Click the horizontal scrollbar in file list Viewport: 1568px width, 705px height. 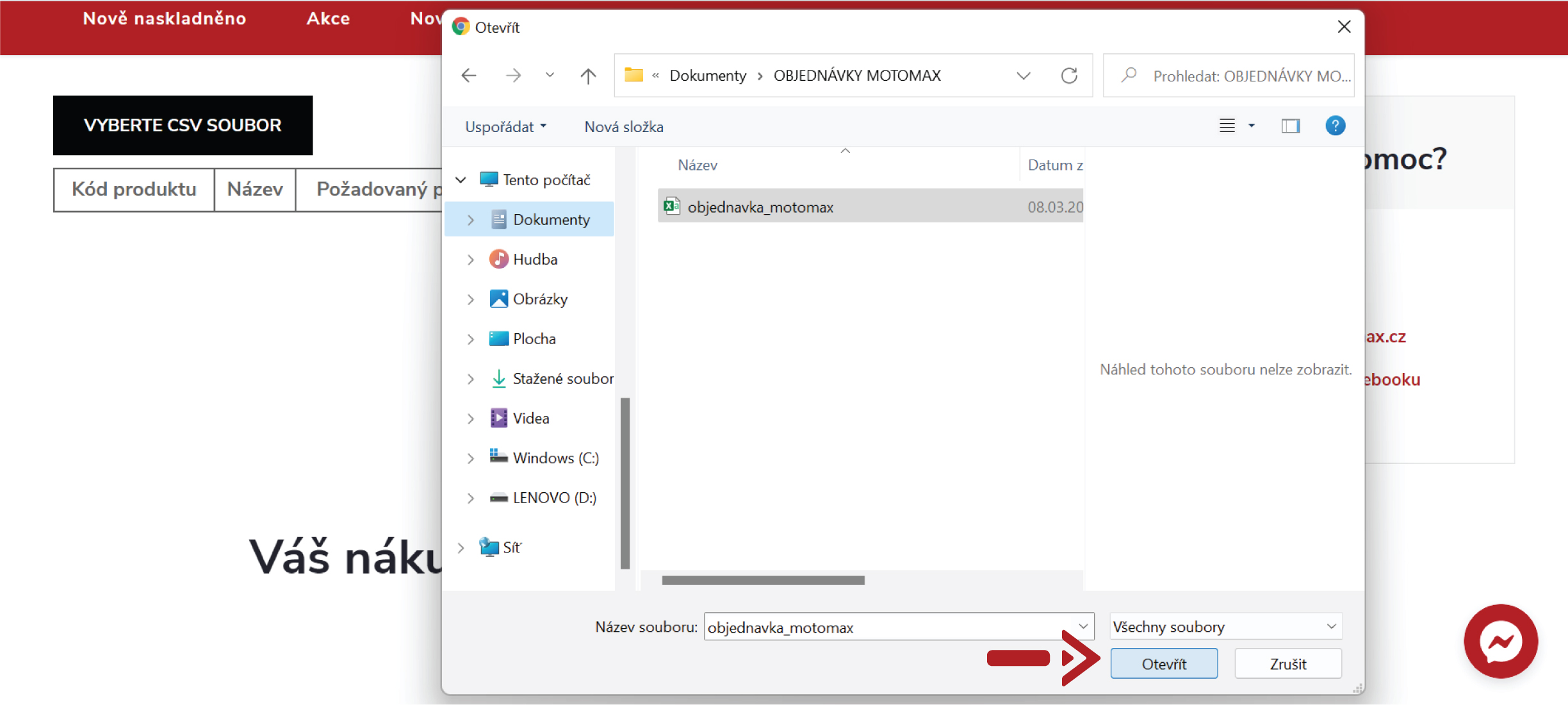click(762, 580)
